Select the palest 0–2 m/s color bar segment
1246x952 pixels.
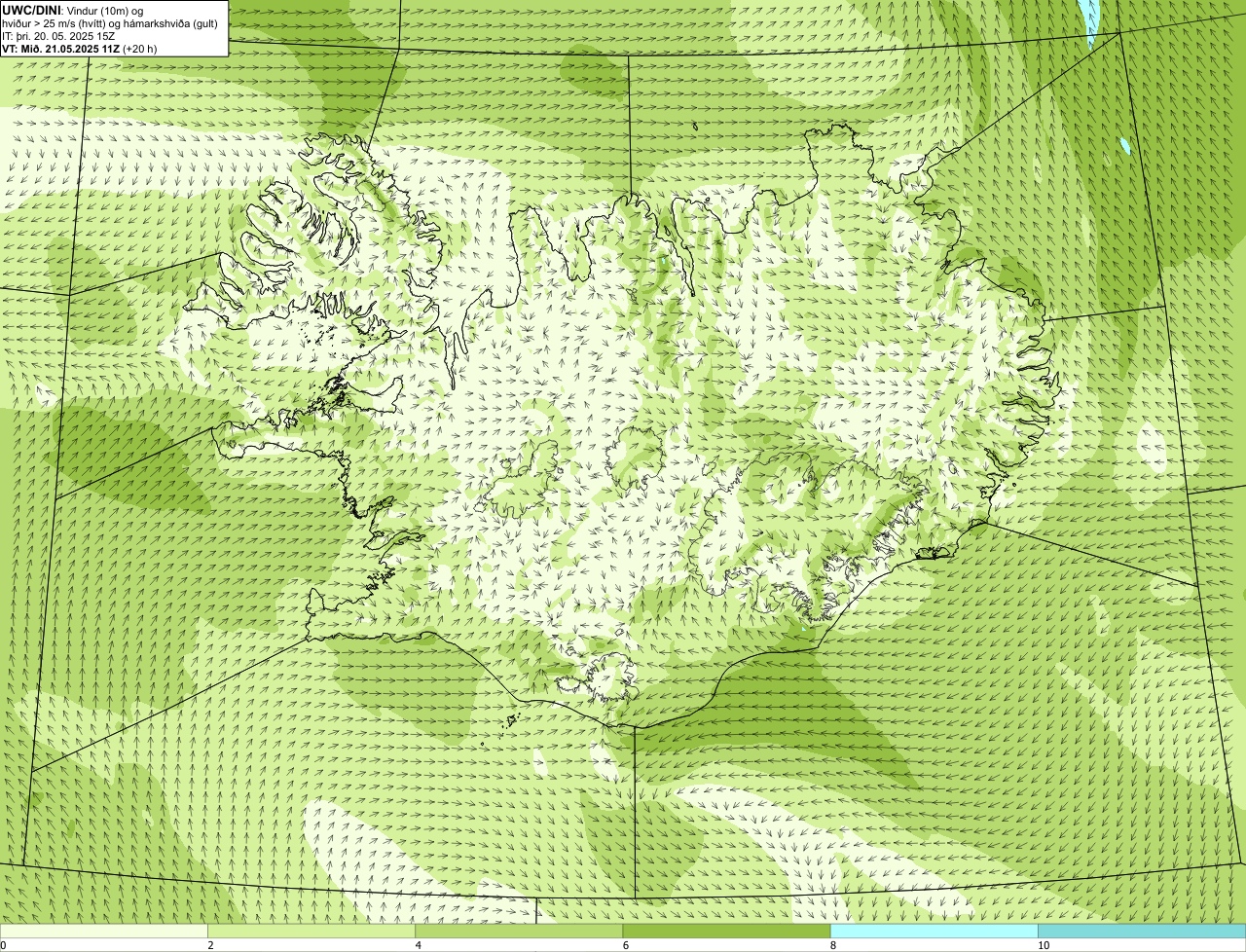[103, 932]
